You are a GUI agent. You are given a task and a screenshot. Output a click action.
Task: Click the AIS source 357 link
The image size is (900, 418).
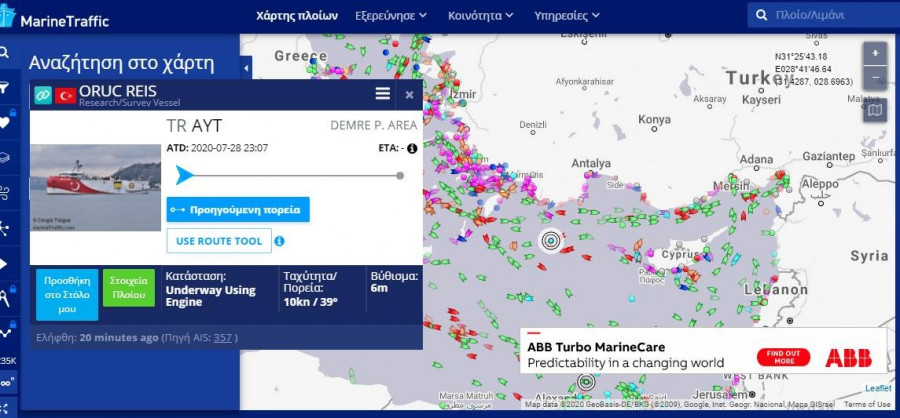223,338
